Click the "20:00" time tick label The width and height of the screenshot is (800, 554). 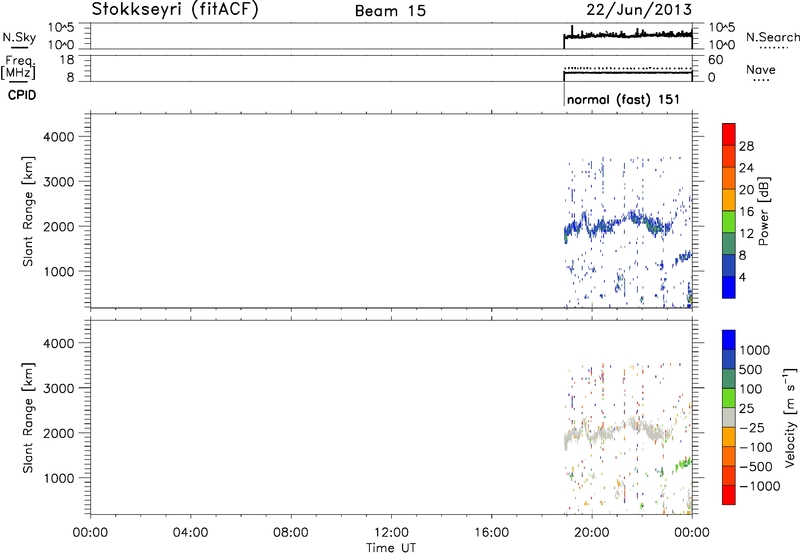(x=591, y=533)
